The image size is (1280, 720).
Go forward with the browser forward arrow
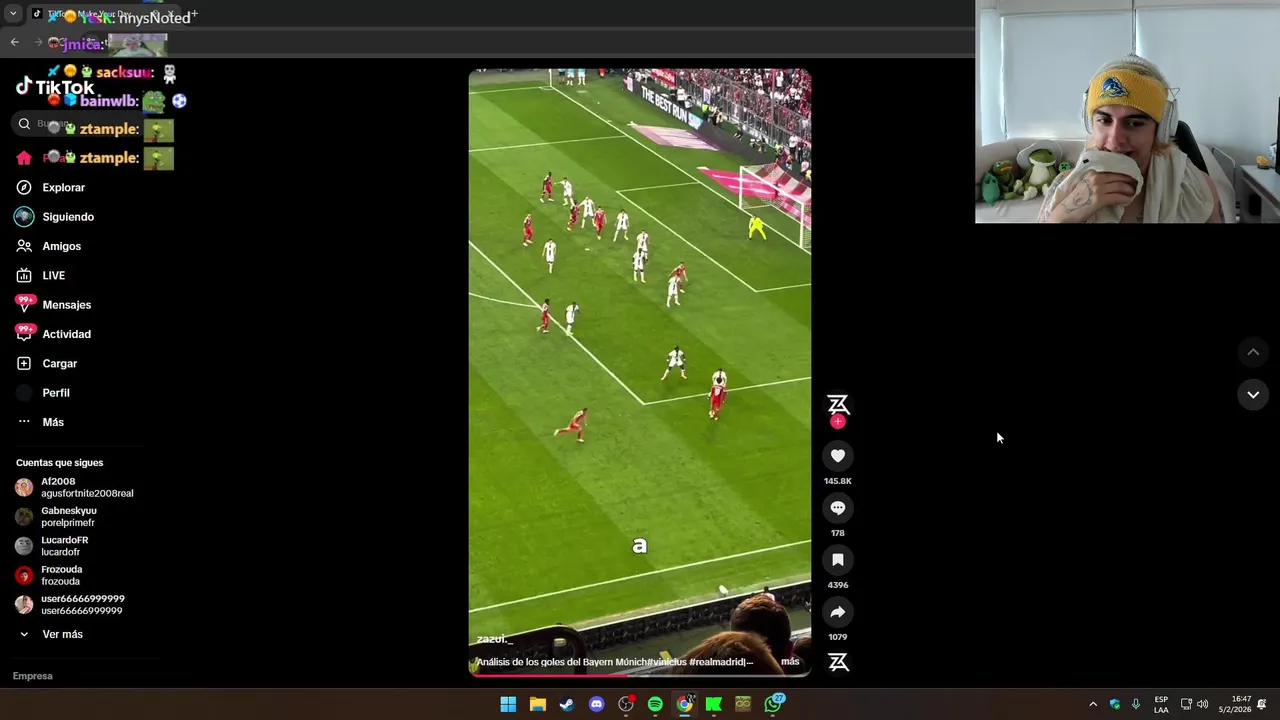(x=38, y=42)
